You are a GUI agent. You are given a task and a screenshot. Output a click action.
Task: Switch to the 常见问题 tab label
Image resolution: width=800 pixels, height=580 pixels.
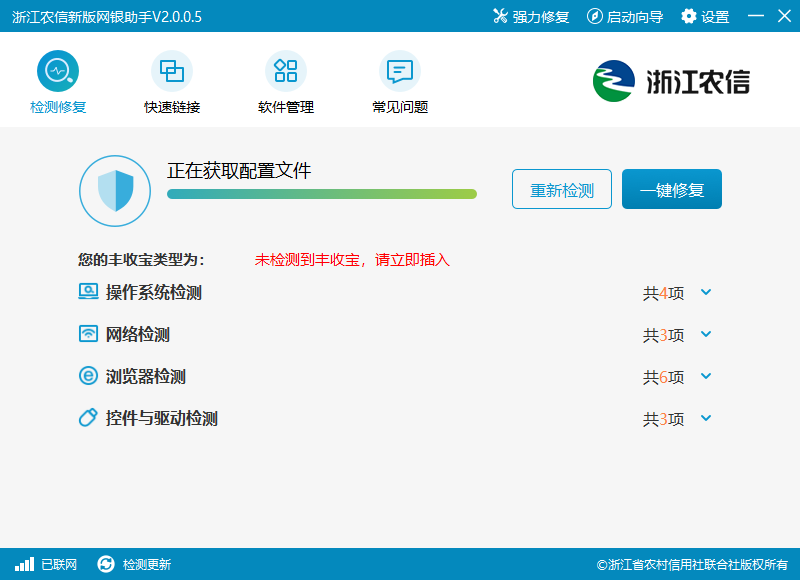coord(400,107)
